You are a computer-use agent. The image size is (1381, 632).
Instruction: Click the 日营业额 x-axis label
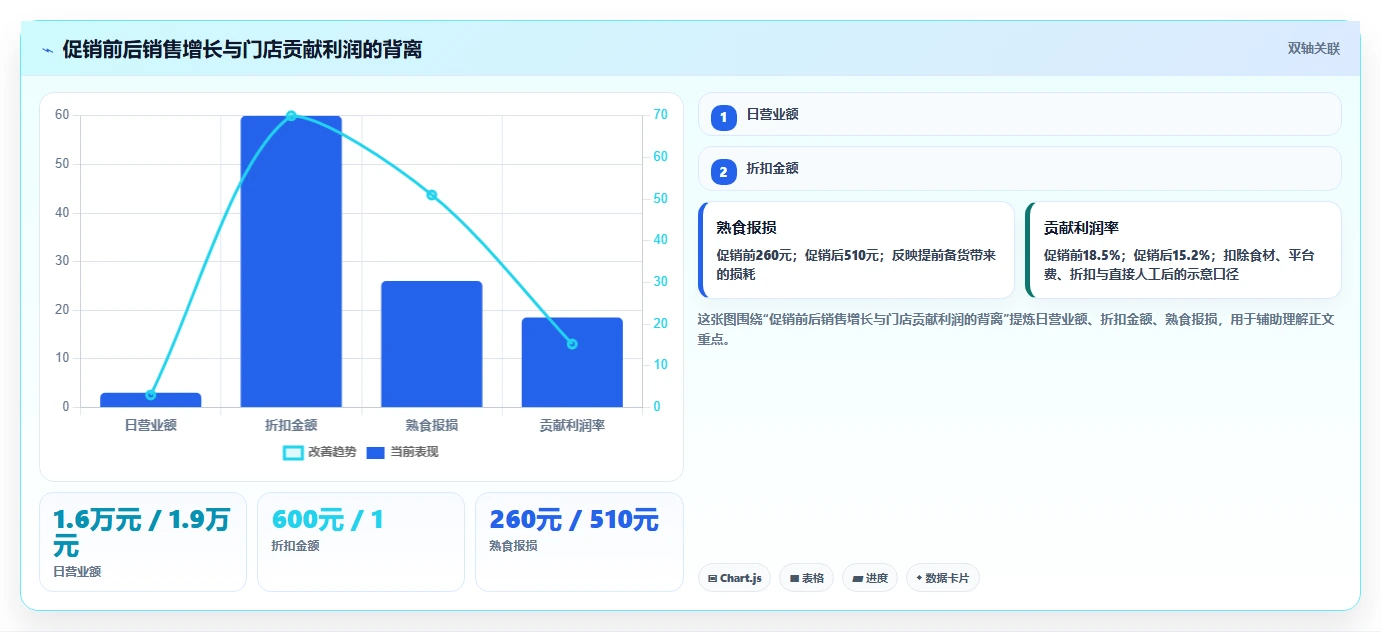(x=151, y=425)
